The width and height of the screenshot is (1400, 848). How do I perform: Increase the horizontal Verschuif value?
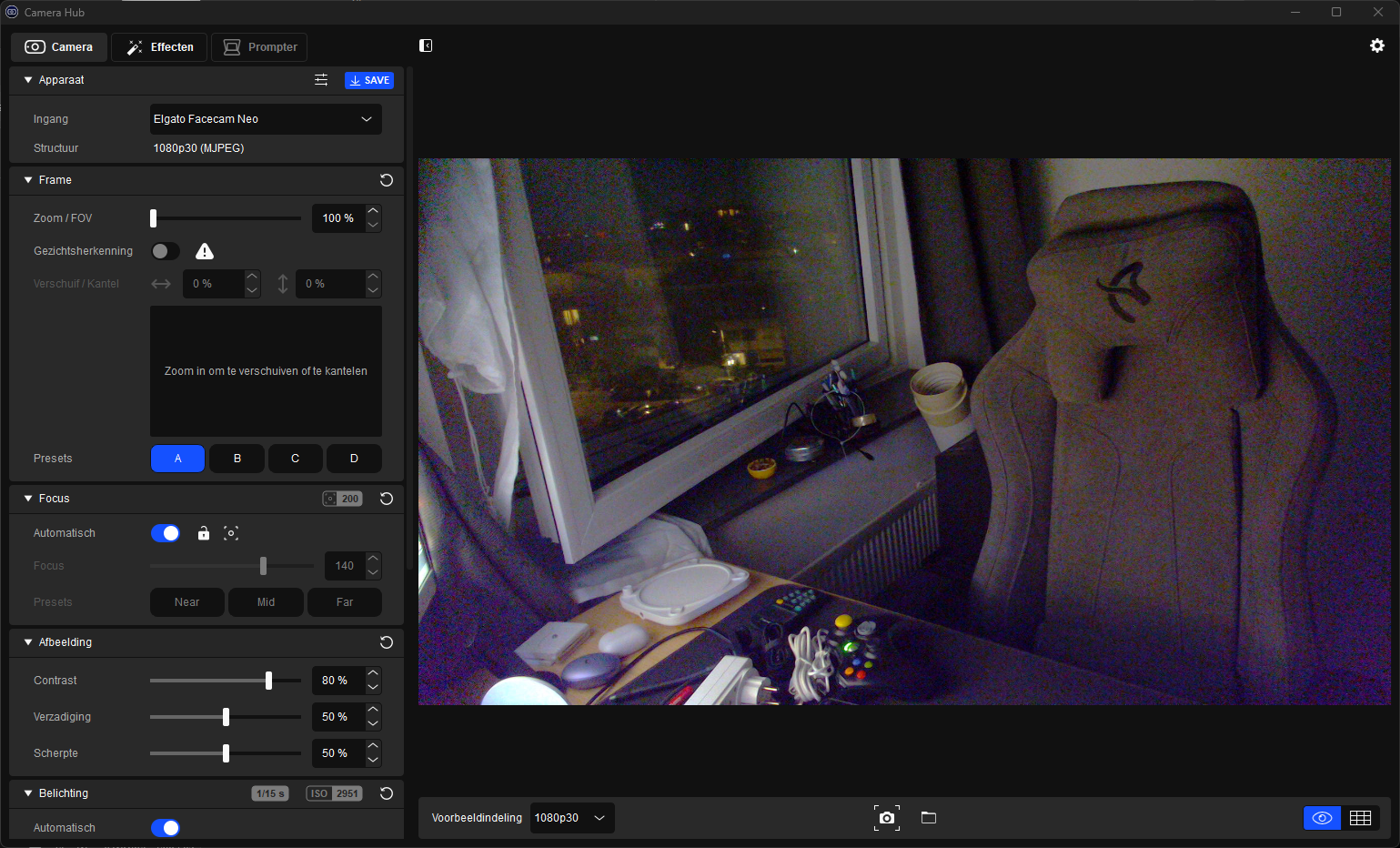(x=252, y=277)
